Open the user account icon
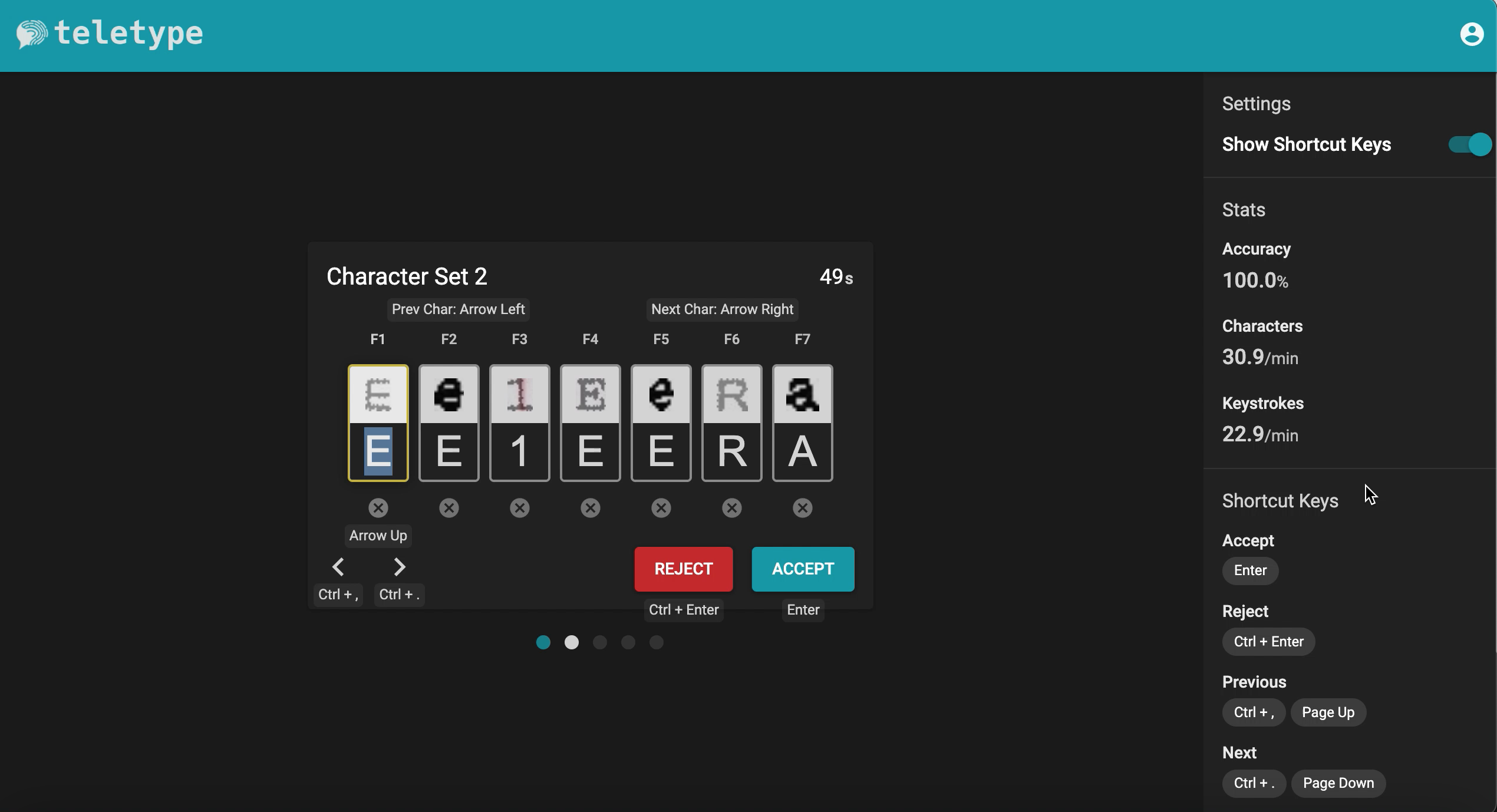The image size is (1497, 812). click(x=1471, y=34)
